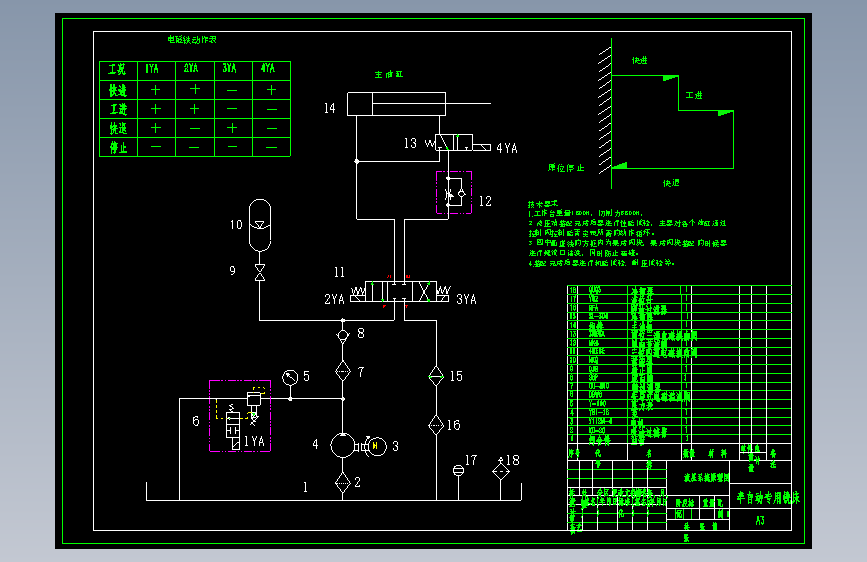This screenshot has height=562, width=867.
Task: Click the 2YA label left of valve 11
Action: pyautogui.click(x=334, y=299)
